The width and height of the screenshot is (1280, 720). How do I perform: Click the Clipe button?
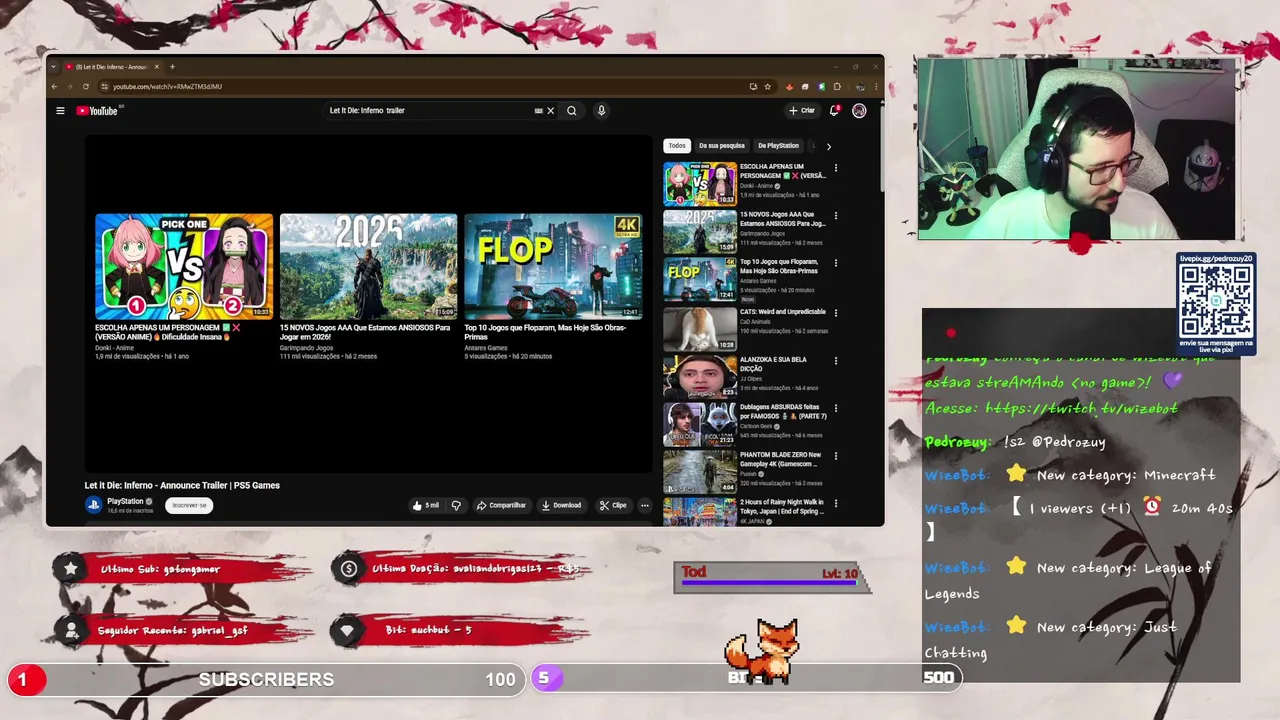tap(613, 505)
